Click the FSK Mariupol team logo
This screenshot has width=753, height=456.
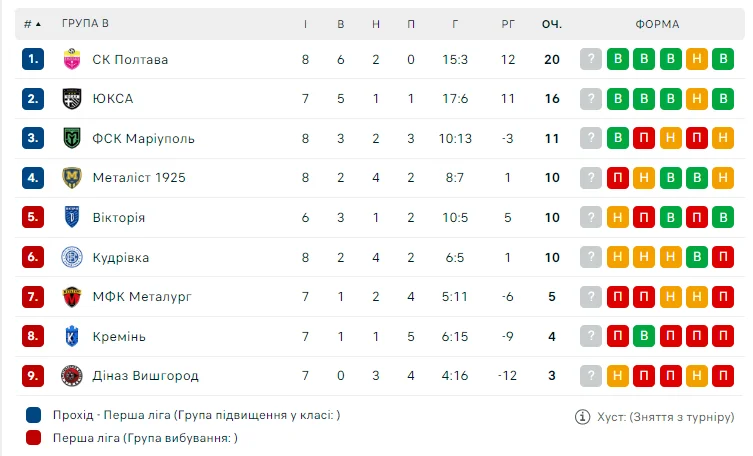pyautogui.click(x=71, y=138)
